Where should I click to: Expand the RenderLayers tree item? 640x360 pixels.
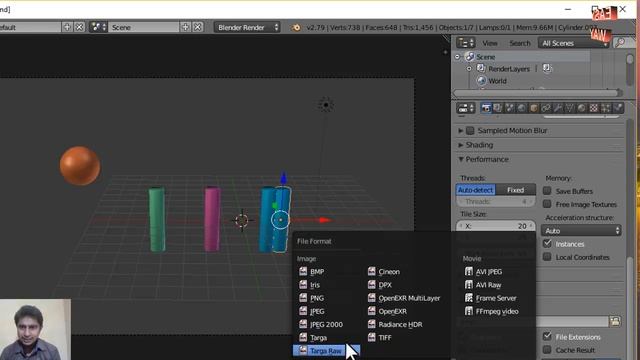point(469,69)
